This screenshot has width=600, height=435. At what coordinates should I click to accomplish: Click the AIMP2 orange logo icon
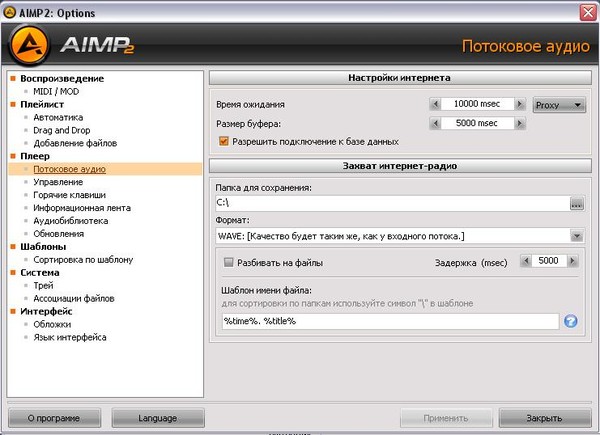[29, 46]
